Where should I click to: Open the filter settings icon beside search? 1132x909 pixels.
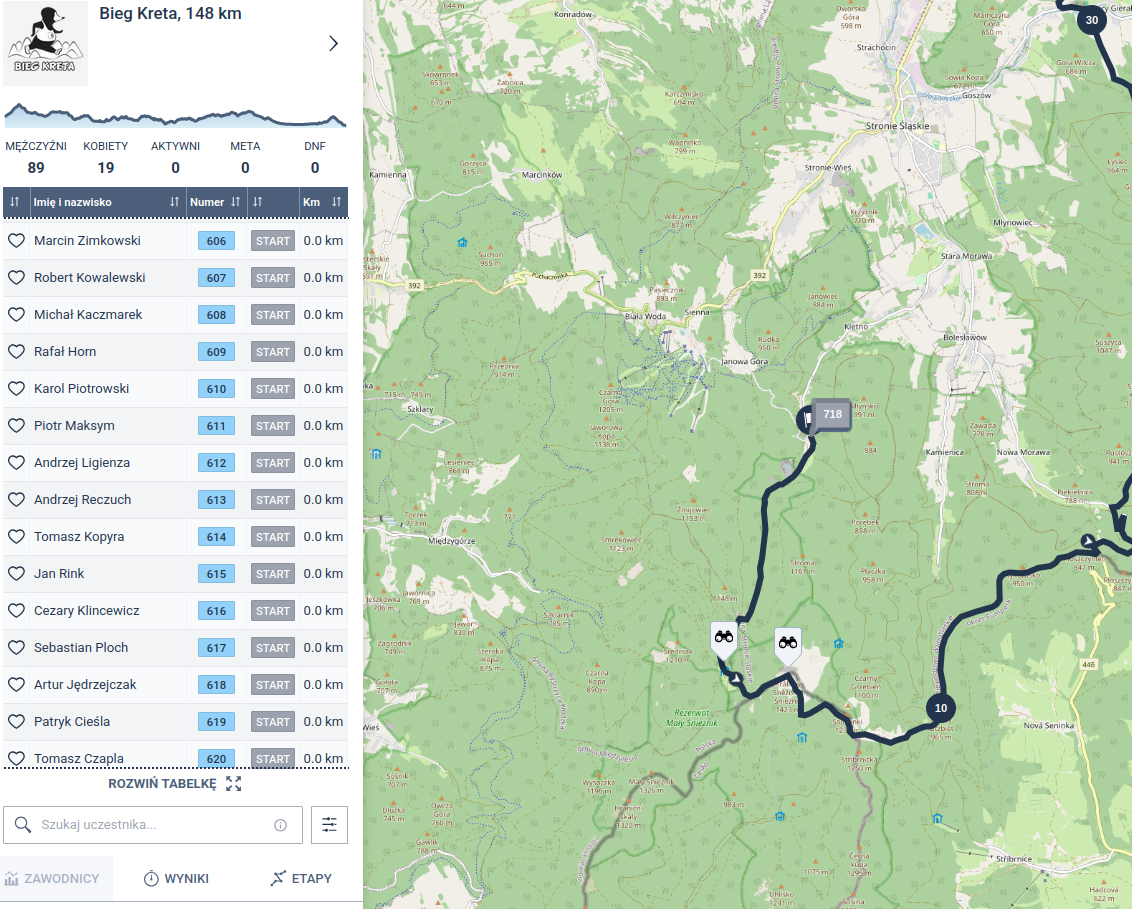(x=329, y=825)
